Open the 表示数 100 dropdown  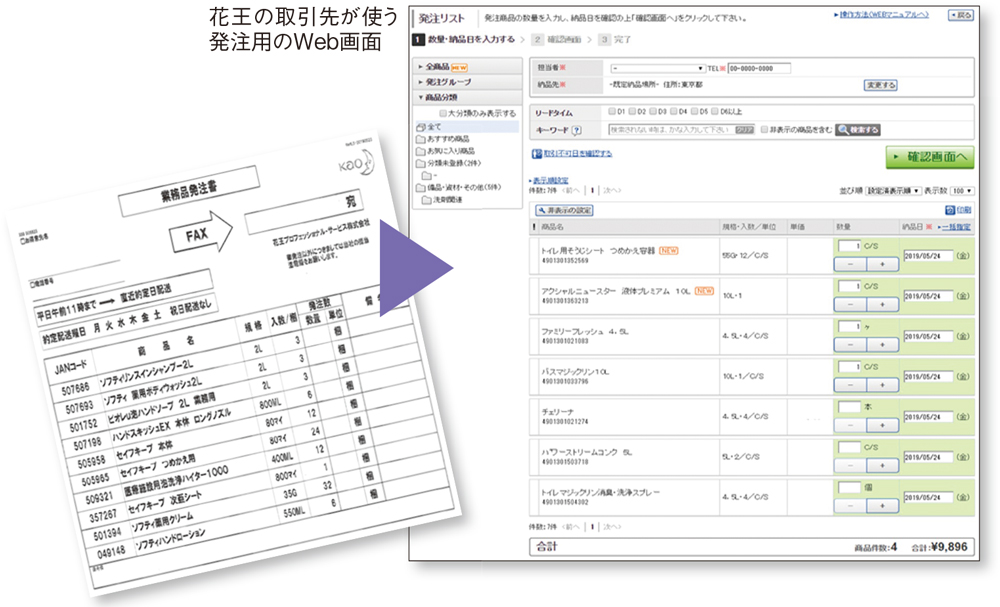pyautogui.click(x=962, y=189)
